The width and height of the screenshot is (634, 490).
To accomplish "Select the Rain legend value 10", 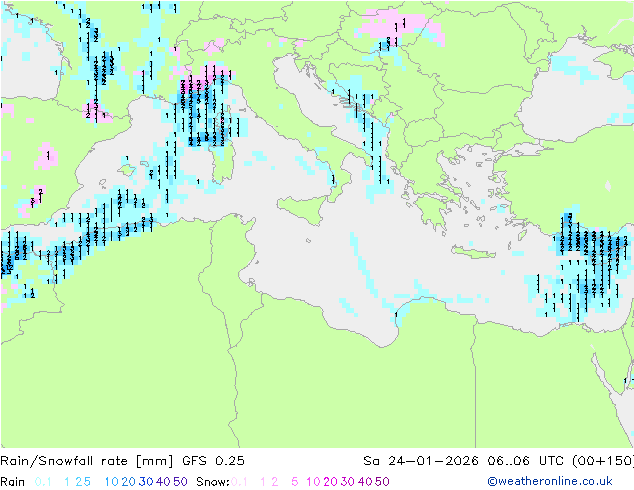I will click(112, 482).
